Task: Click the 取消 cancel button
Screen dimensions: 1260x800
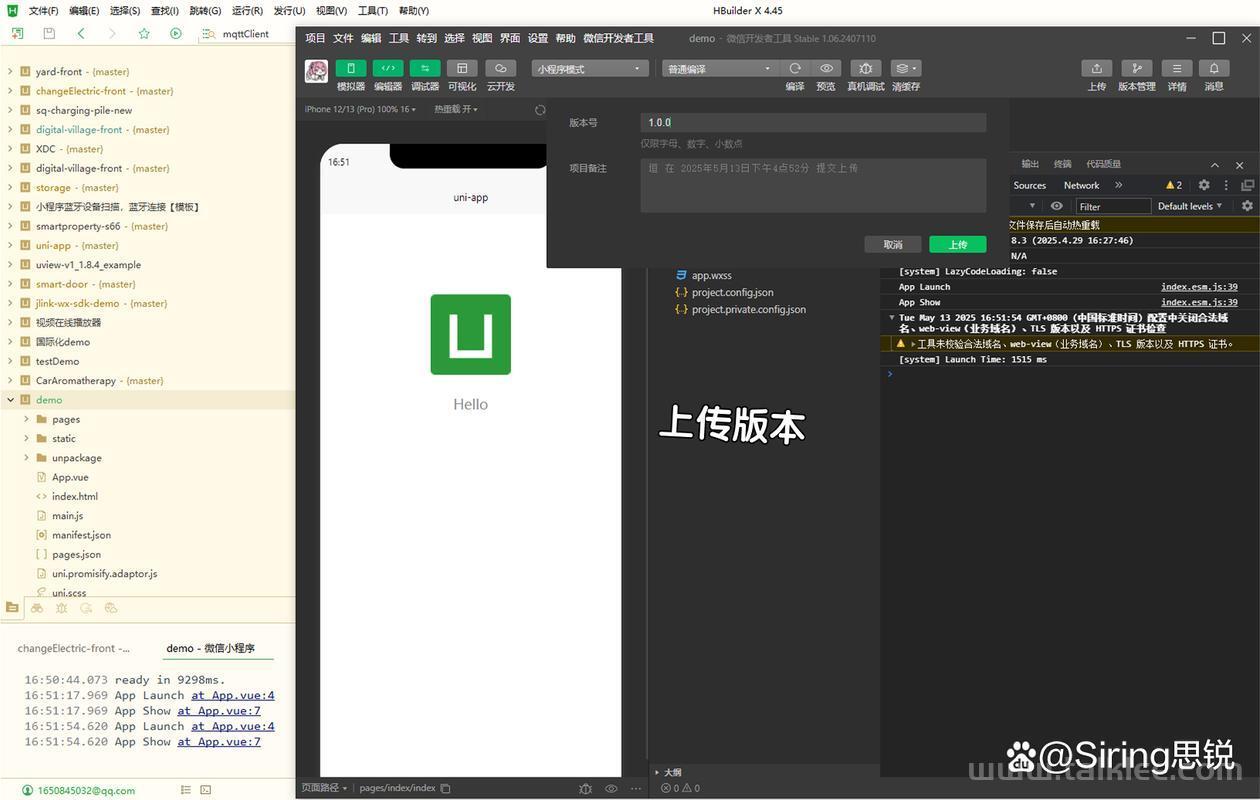Action: tap(893, 245)
